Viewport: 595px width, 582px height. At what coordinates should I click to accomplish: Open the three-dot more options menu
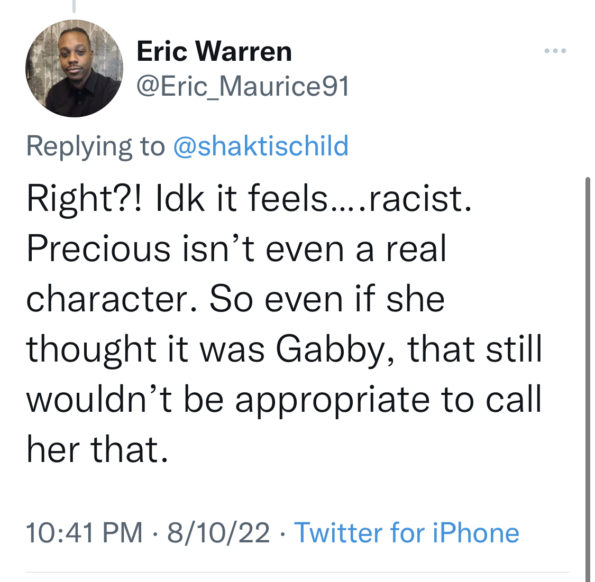555,50
